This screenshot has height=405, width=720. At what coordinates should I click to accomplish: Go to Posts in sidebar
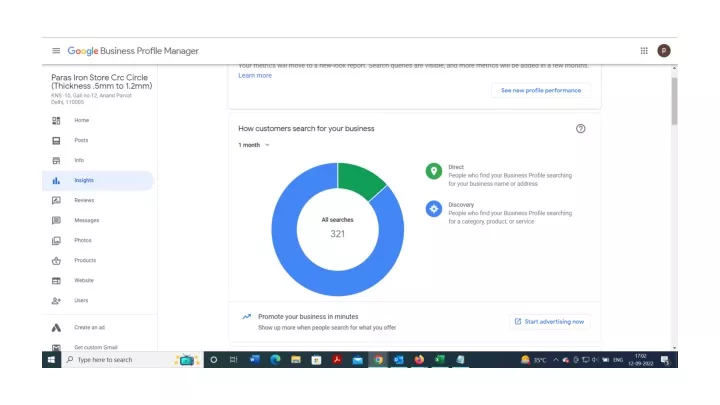(81, 141)
